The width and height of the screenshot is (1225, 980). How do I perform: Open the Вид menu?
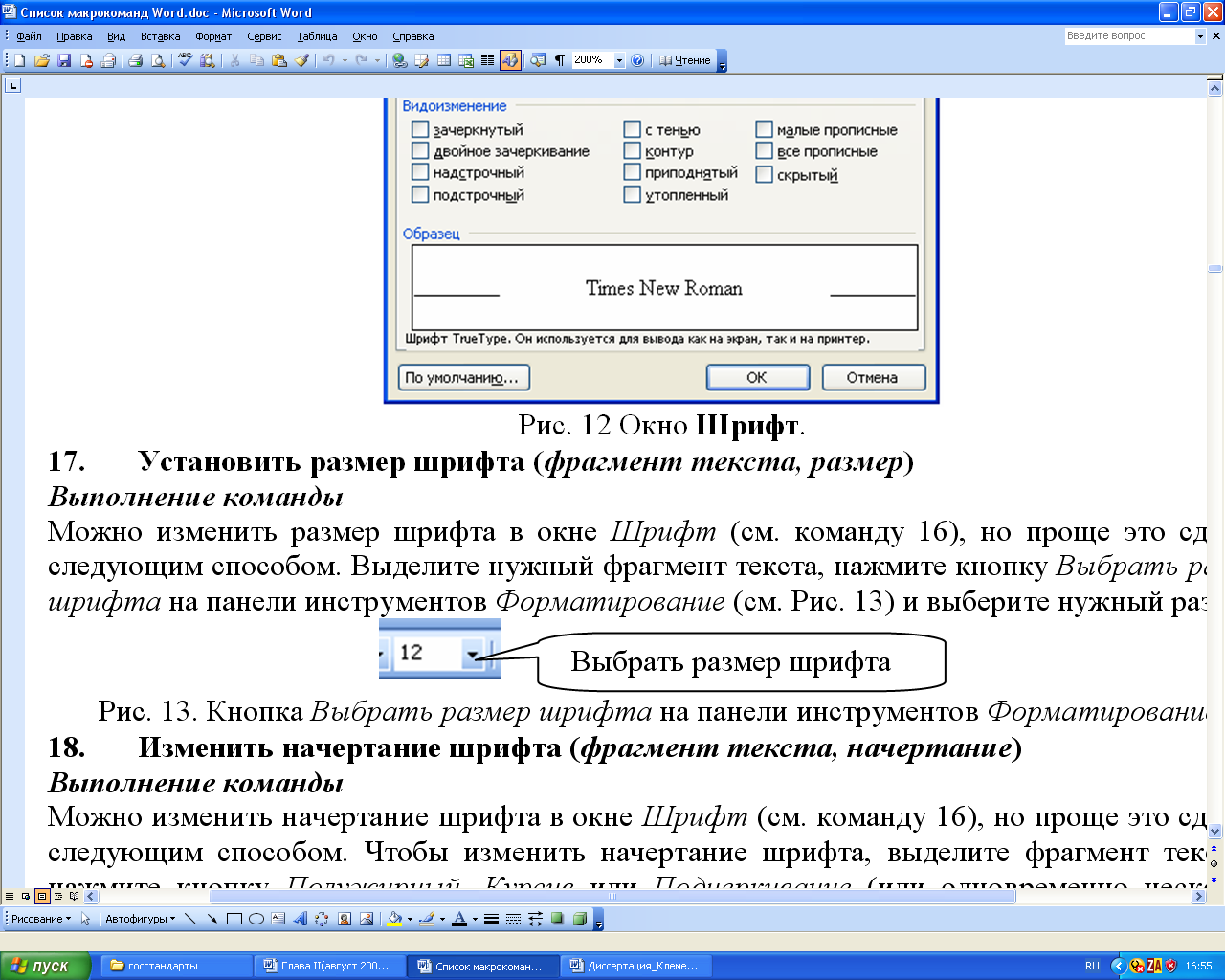(116, 36)
